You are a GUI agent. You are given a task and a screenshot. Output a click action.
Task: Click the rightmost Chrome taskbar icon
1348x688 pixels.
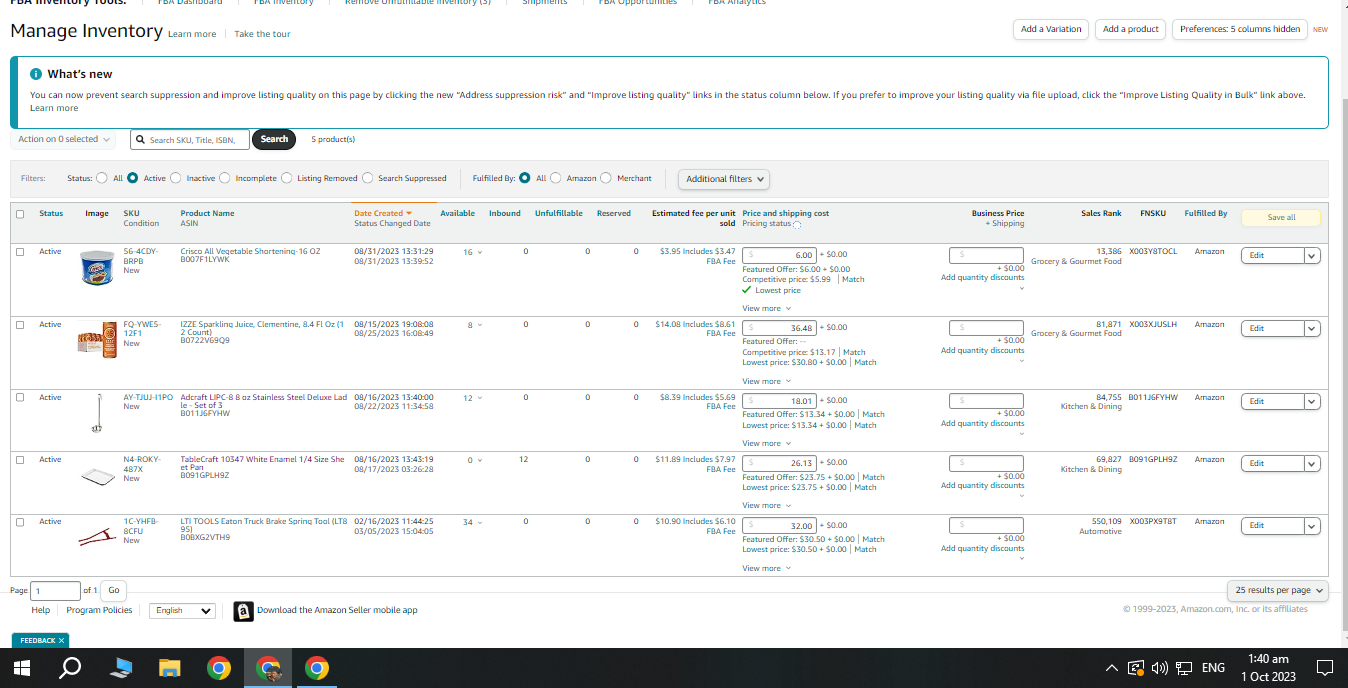(x=316, y=668)
